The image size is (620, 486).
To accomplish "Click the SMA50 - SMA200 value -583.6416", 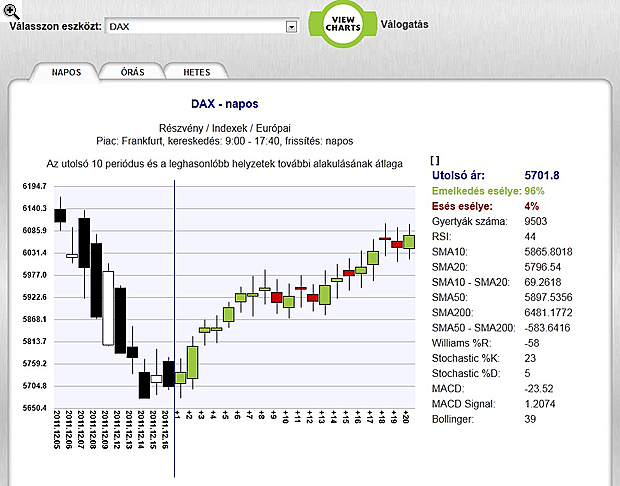I will point(547,328).
